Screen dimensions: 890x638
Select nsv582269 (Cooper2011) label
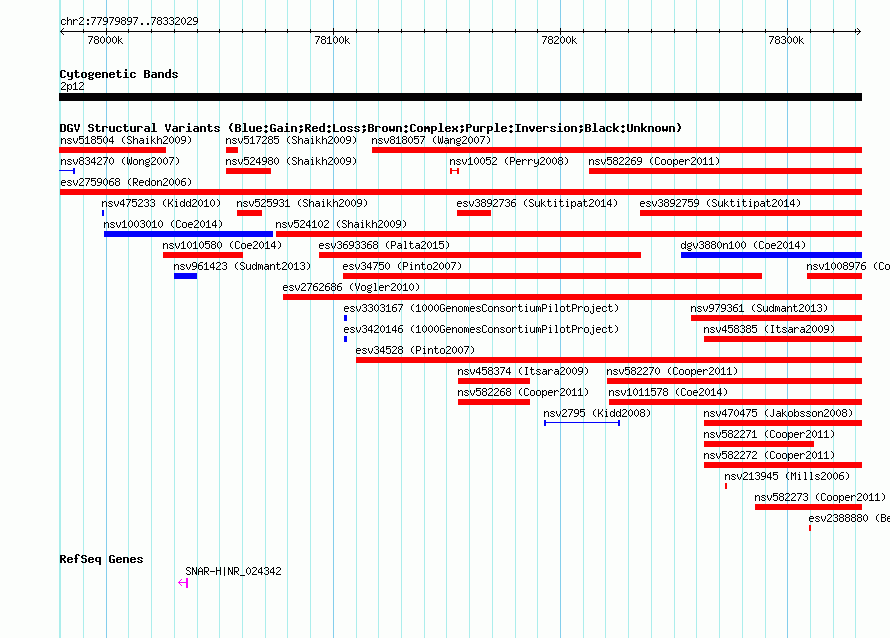point(654,161)
